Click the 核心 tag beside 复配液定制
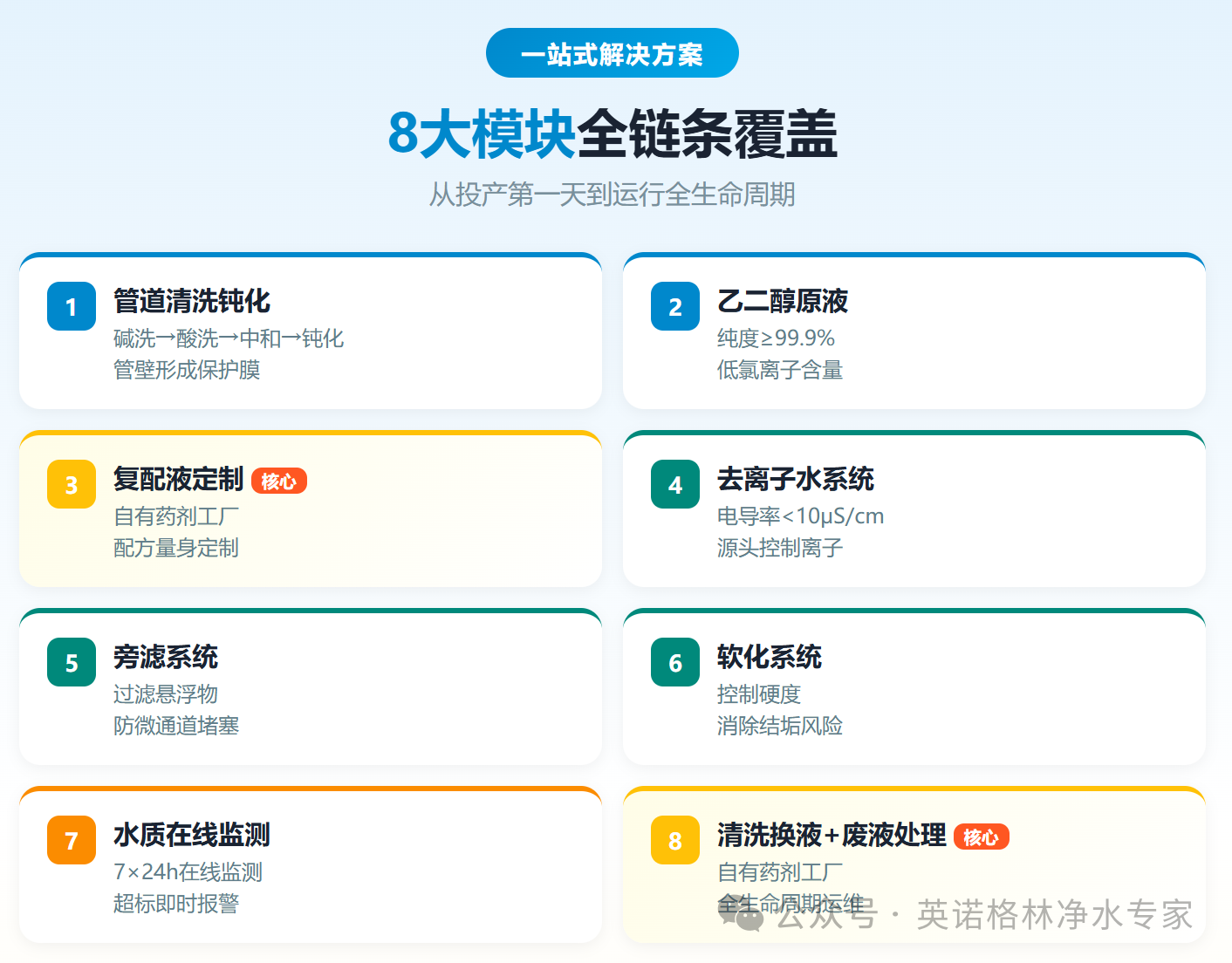 pos(279,481)
